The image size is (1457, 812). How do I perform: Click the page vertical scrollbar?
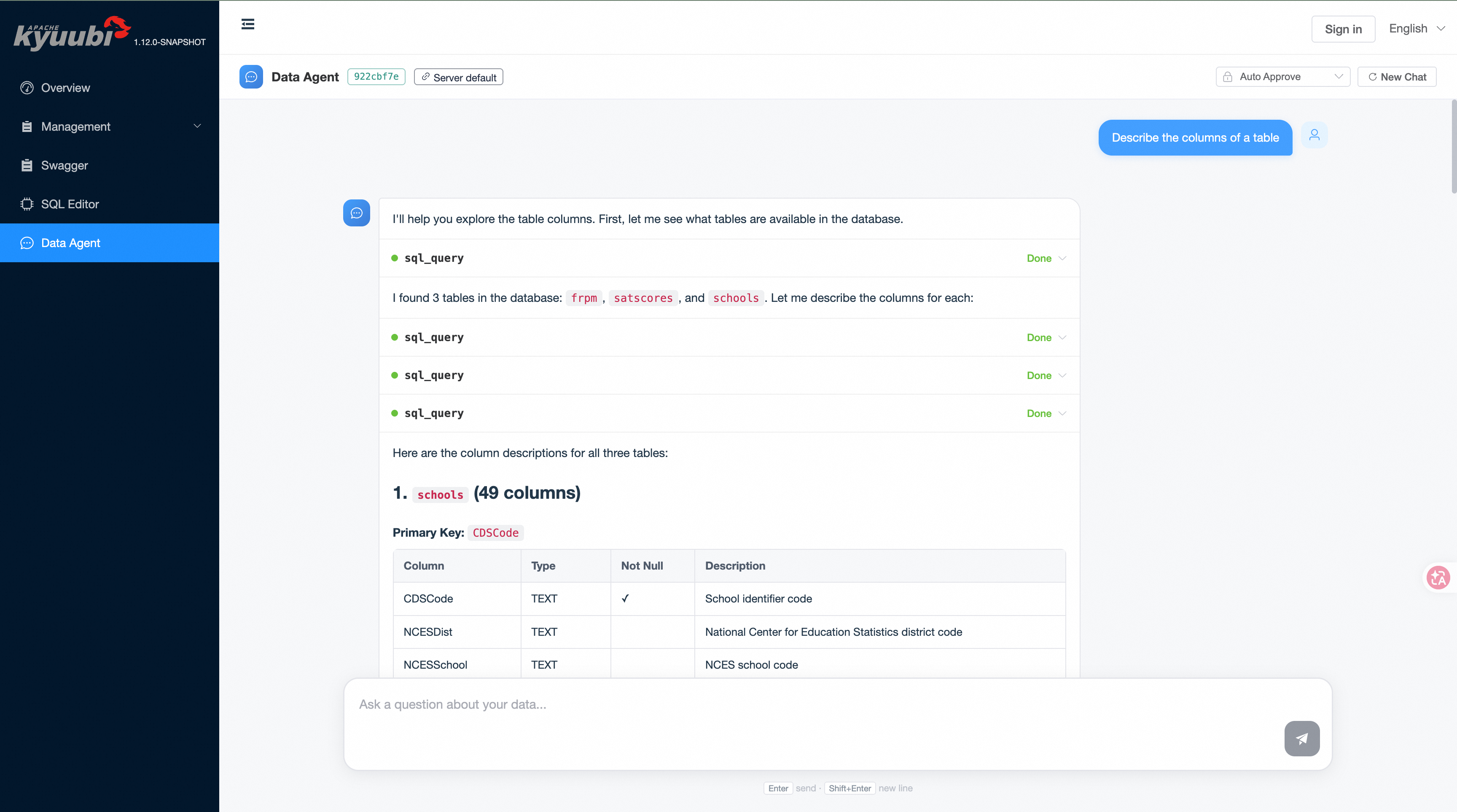(1453, 147)
